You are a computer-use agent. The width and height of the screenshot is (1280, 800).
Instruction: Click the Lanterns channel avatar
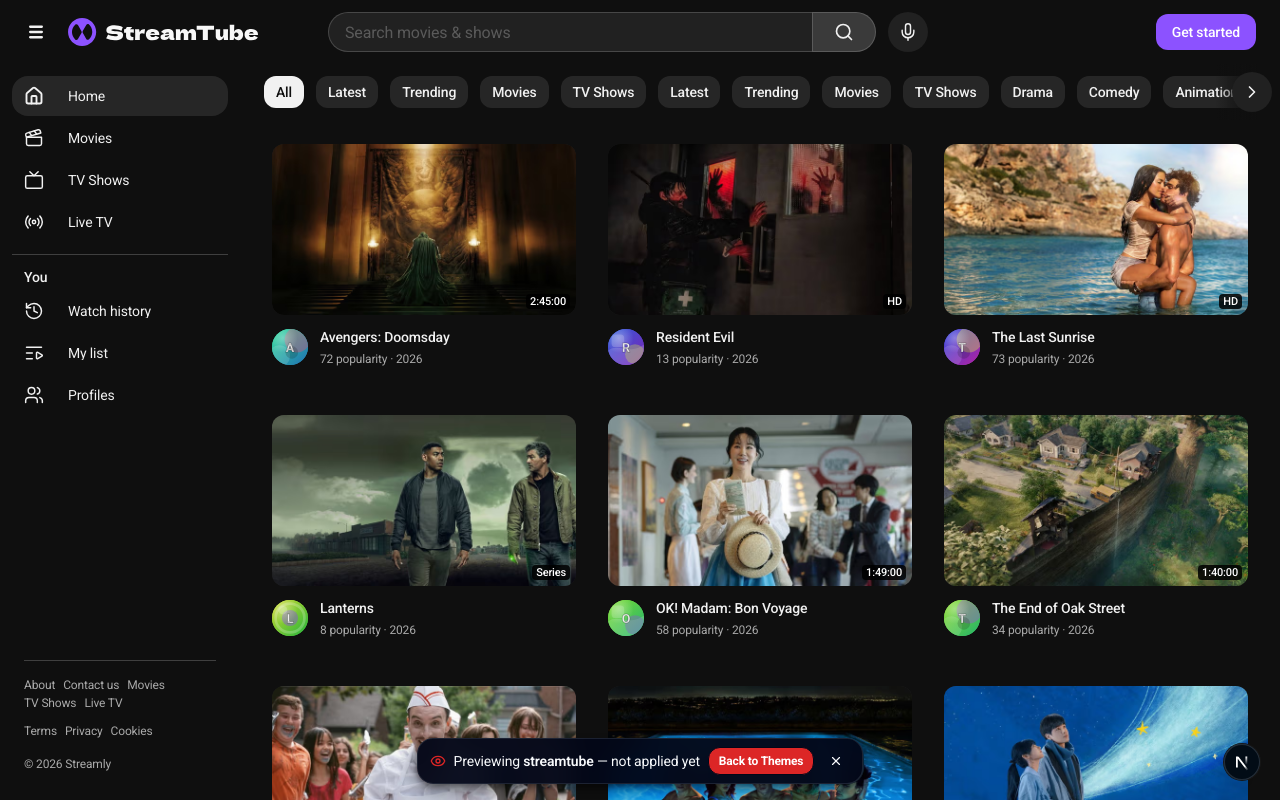[x=290, y=618]
